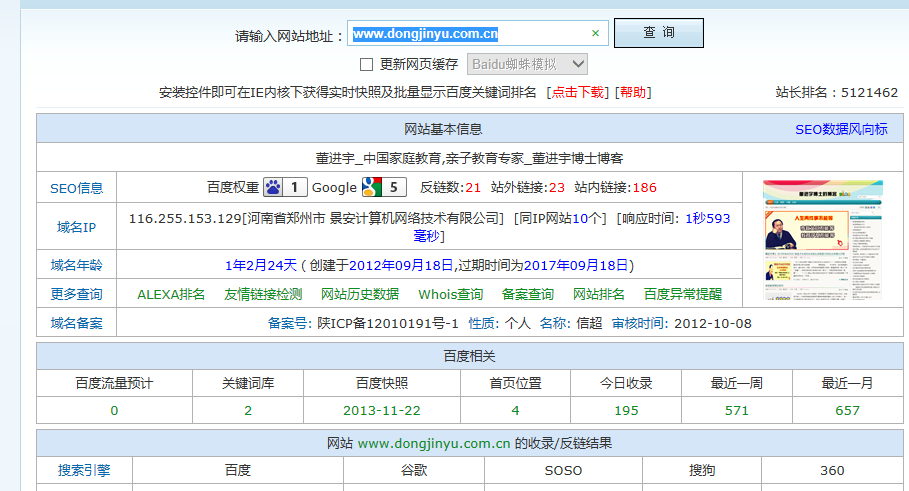Screen dimensions: 909x491
Task: Click the 今日收录 value 195
Action: point(626,411)
